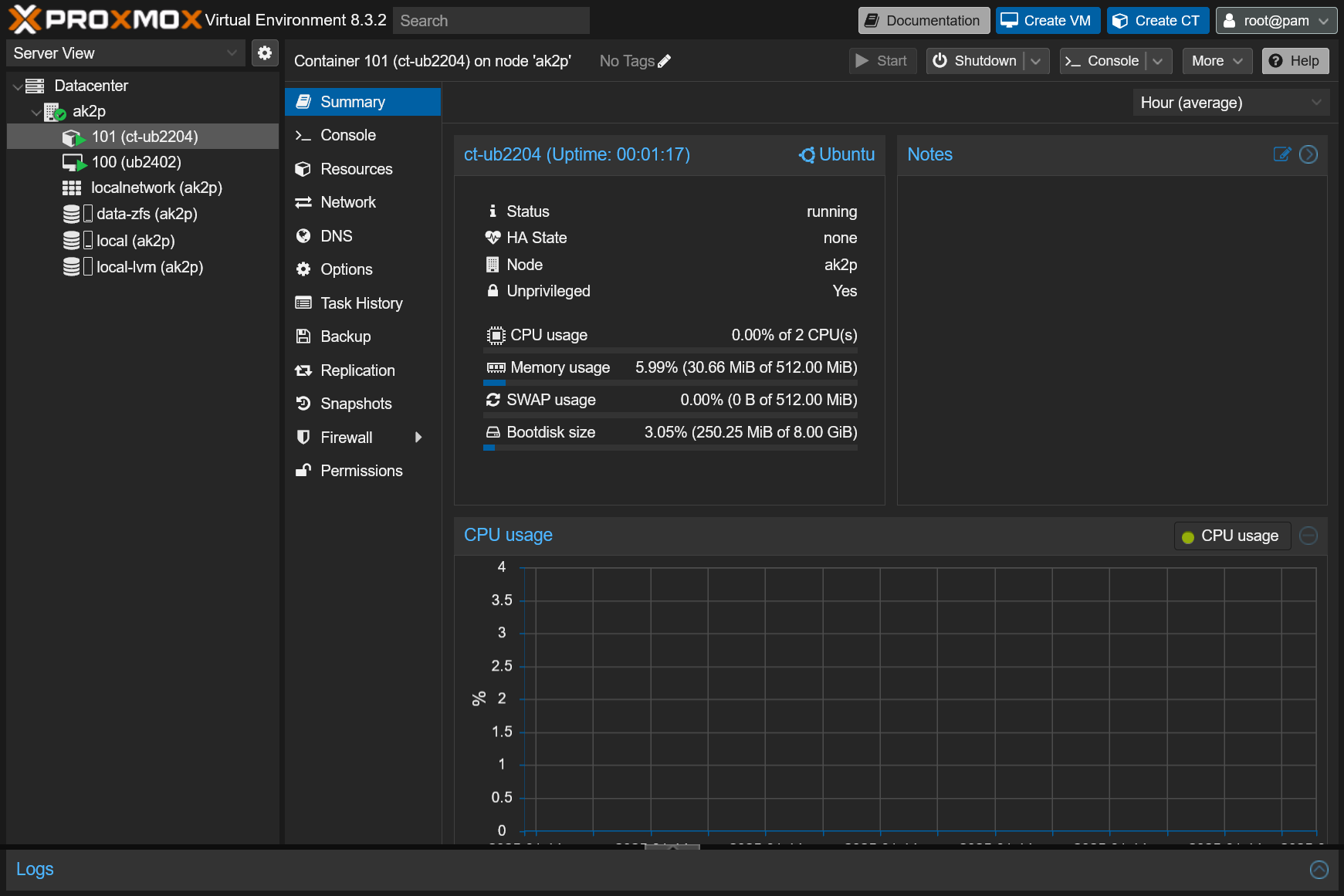Screen dimensions: 1344x896
Task: Collapse the CPU usage chart panel
Action: [x=1308, y=536]
